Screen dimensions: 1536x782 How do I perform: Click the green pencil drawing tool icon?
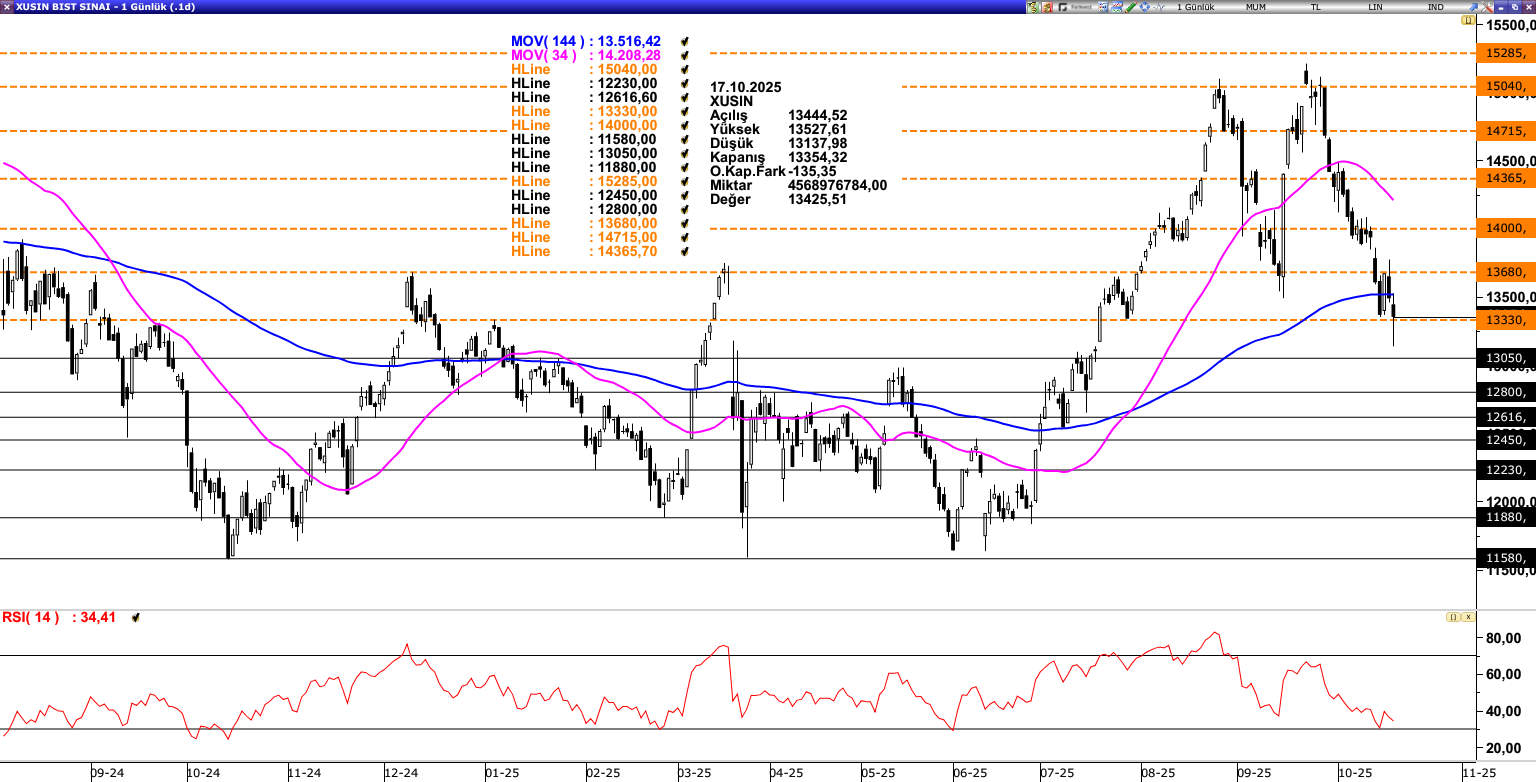coord(1130,7)
